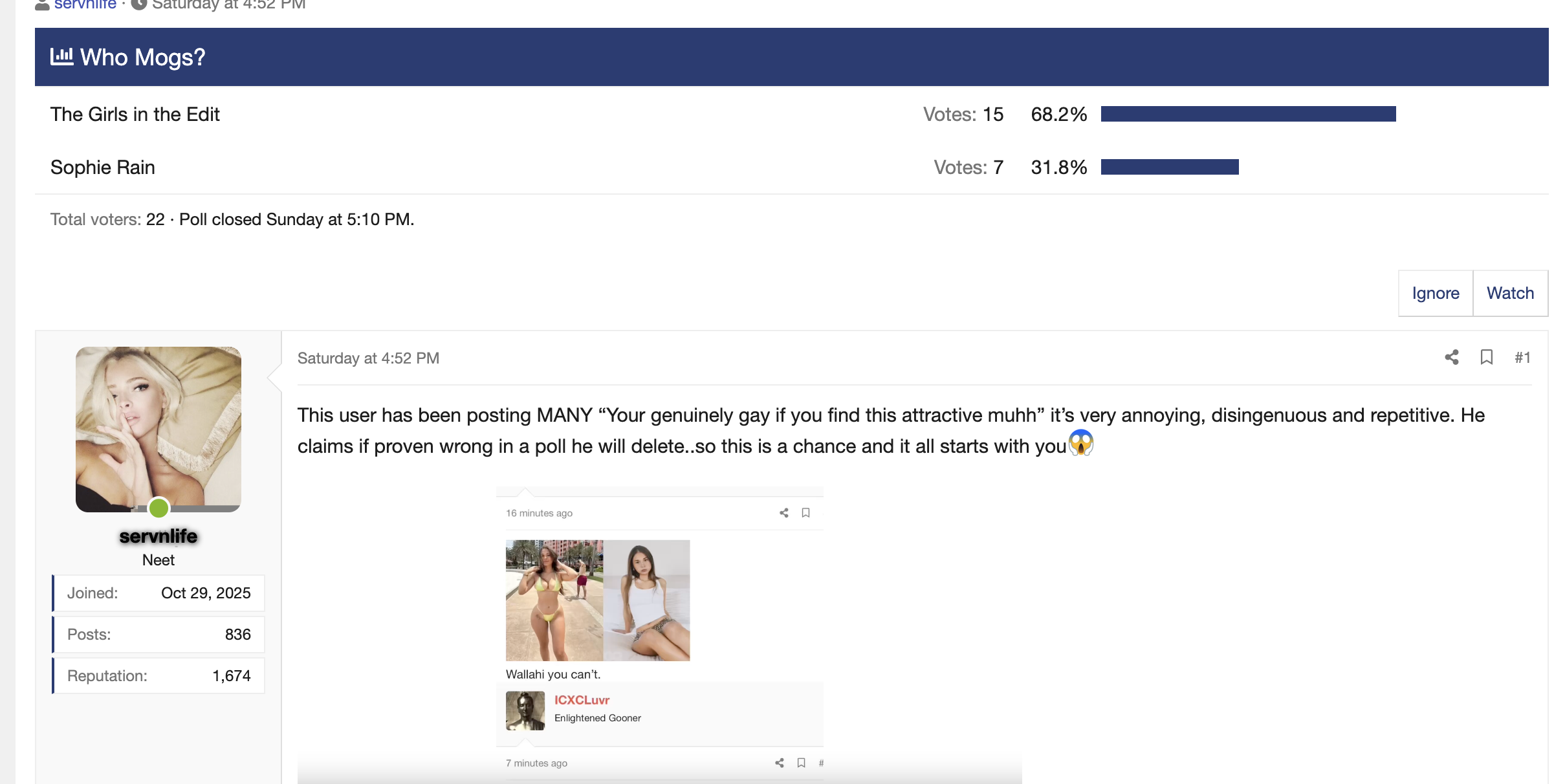Open the #1 post permalink
The image size is (1554, 784).
pos(1522,358)
